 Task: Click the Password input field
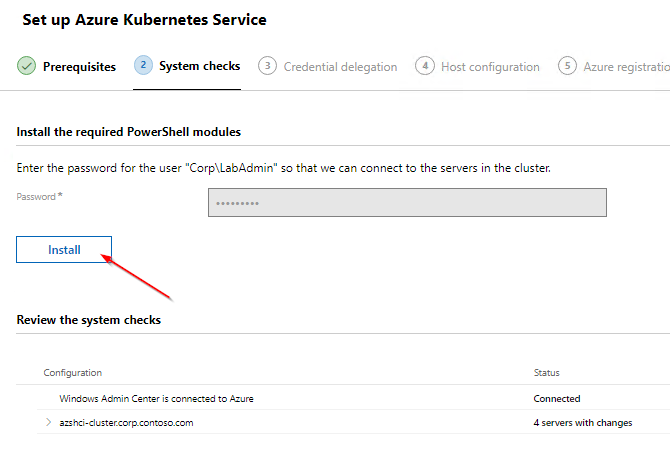click(407, 203)
